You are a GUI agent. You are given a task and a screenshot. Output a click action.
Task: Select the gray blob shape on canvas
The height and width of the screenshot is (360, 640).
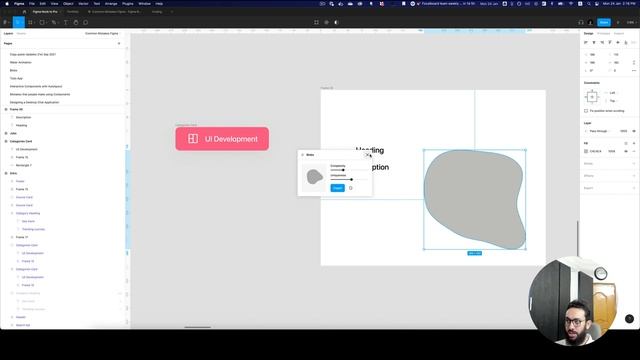click(474, 200)
